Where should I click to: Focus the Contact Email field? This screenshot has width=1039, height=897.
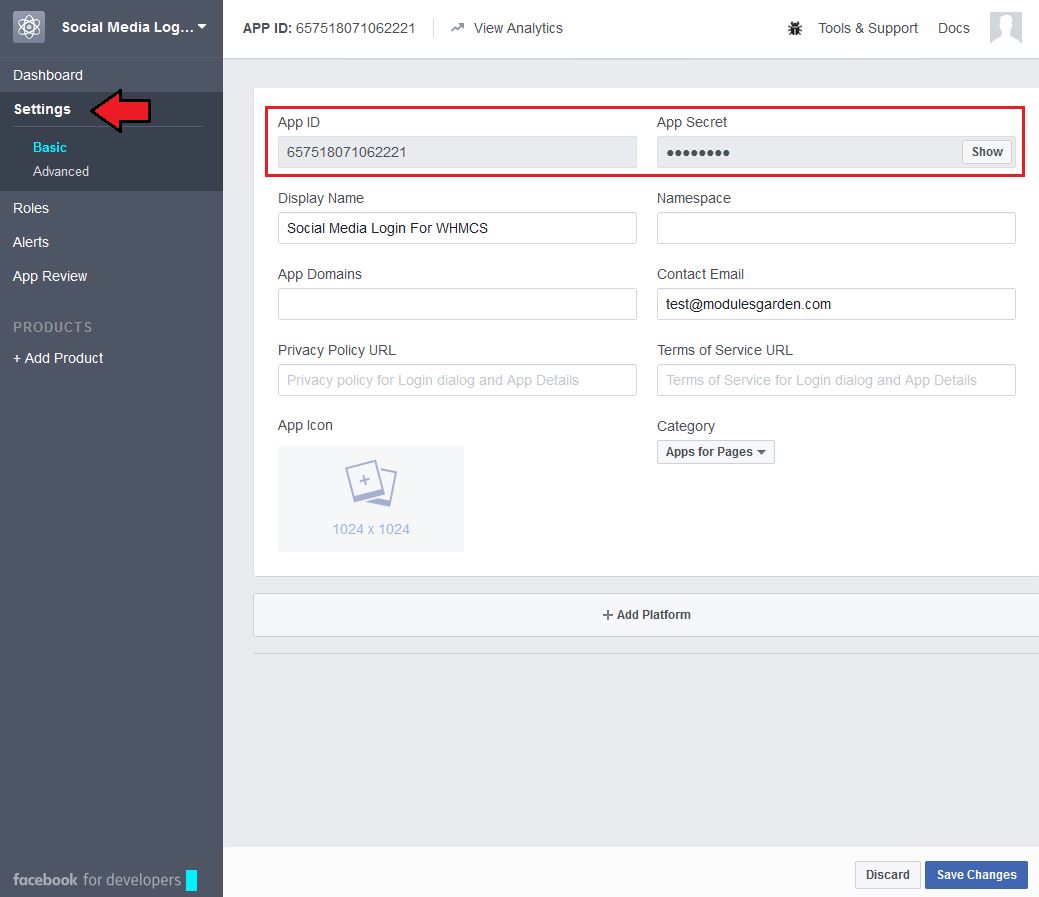click(836, 304)
